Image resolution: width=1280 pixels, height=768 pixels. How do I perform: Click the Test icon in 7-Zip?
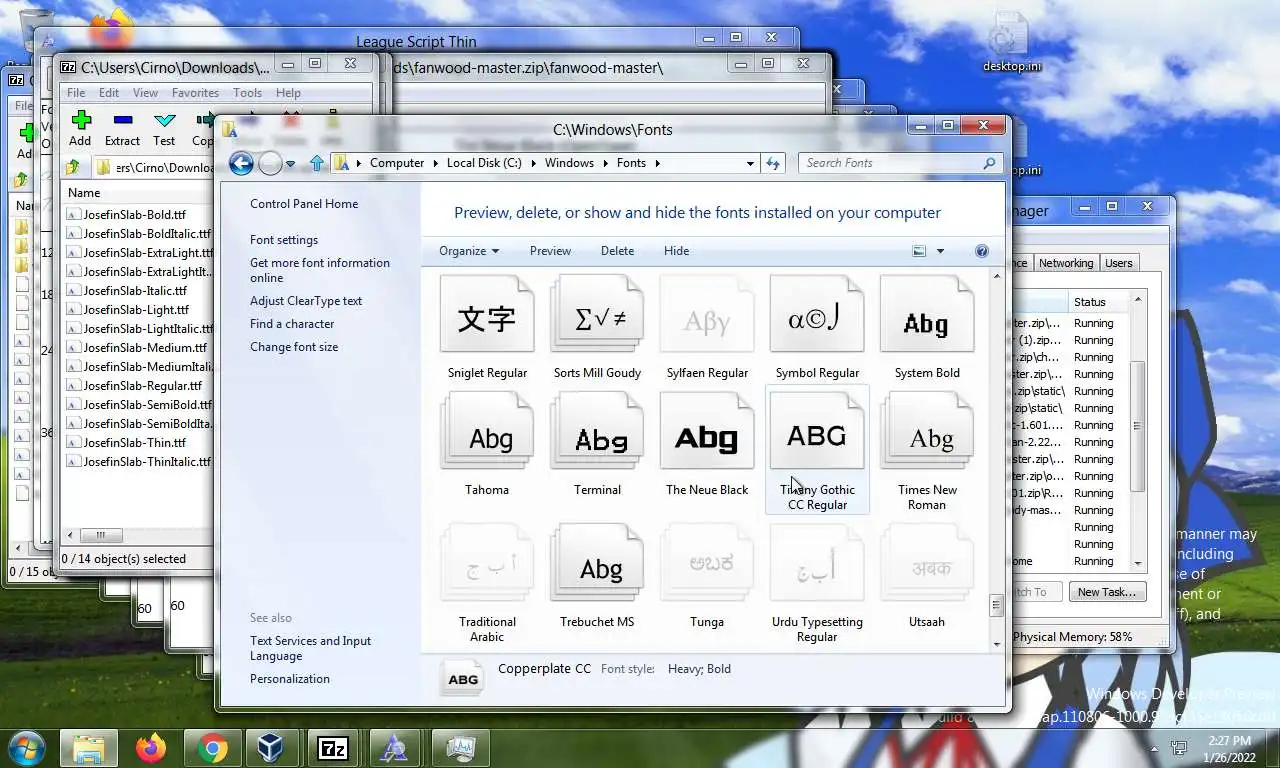point(164,121)
